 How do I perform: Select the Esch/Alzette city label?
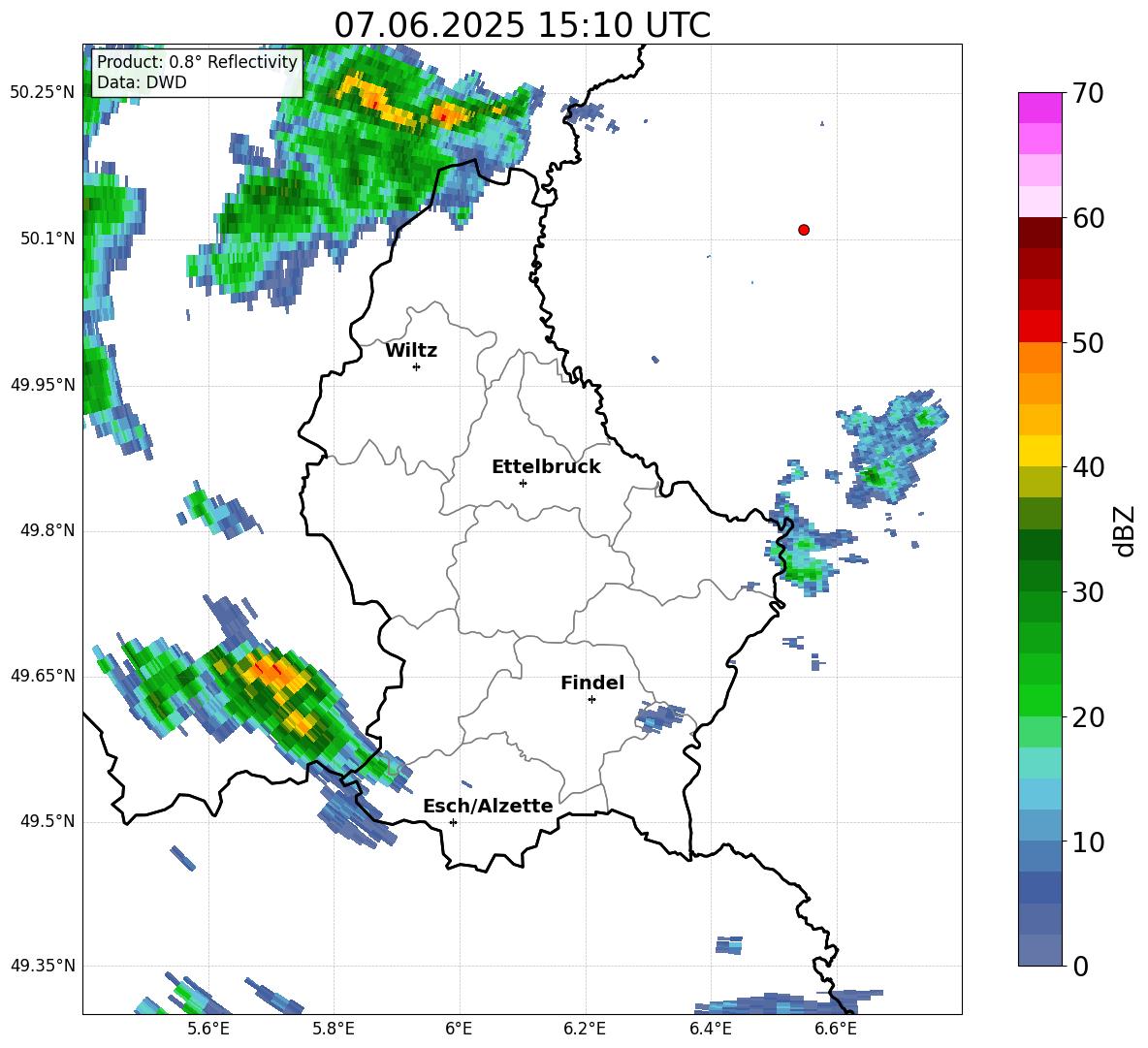point(488,807)
